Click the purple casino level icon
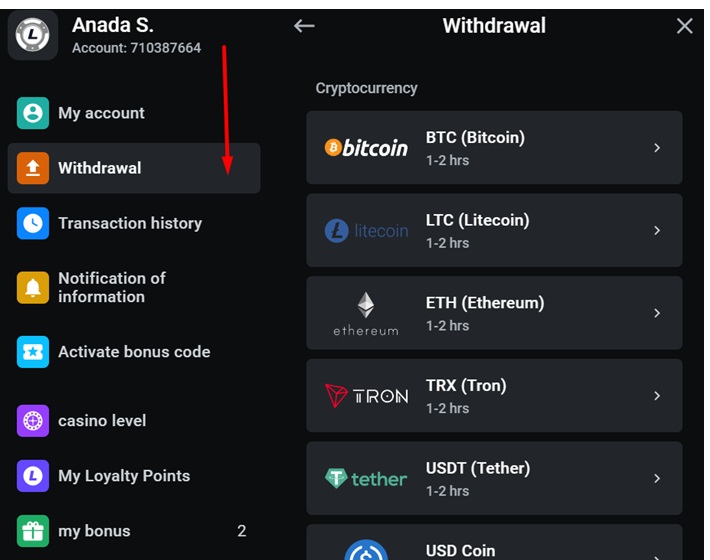710x560 pixels. 33,421
